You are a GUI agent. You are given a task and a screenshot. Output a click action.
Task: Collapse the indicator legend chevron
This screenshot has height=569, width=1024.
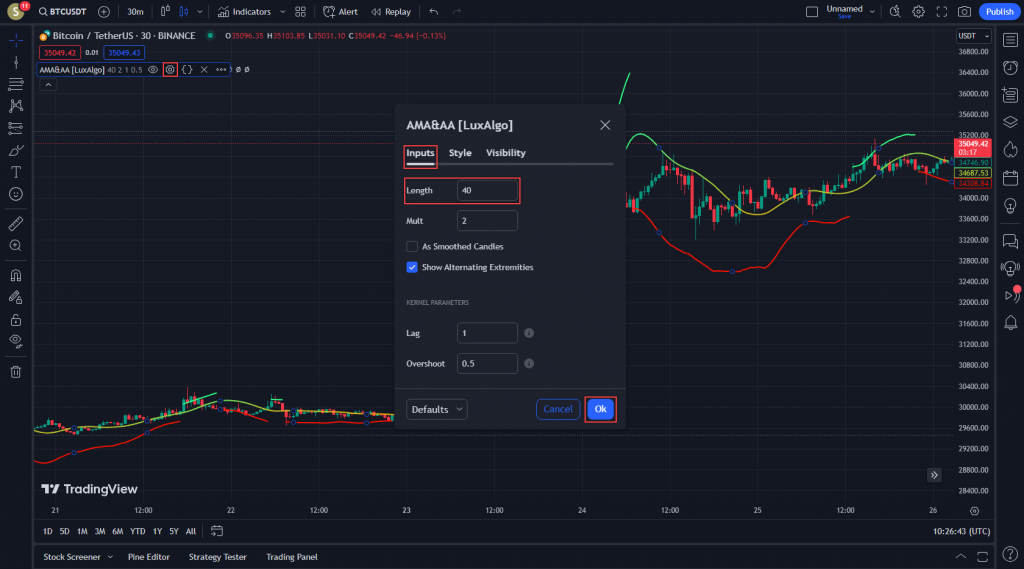48,85
